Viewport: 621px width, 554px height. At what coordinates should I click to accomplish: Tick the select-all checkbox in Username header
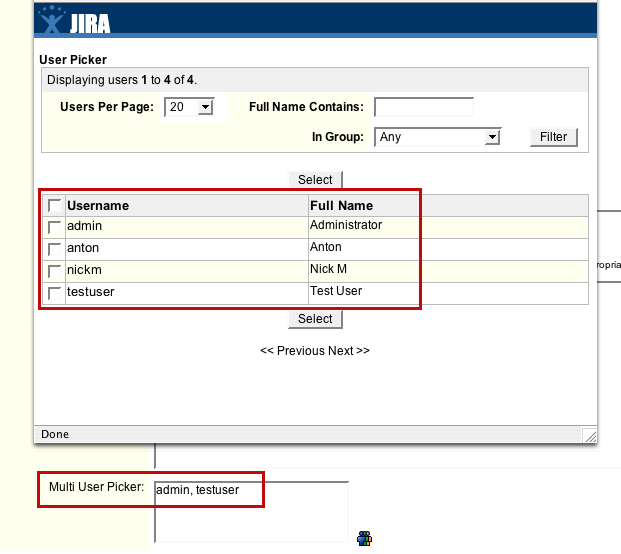(x=54, y=206)
